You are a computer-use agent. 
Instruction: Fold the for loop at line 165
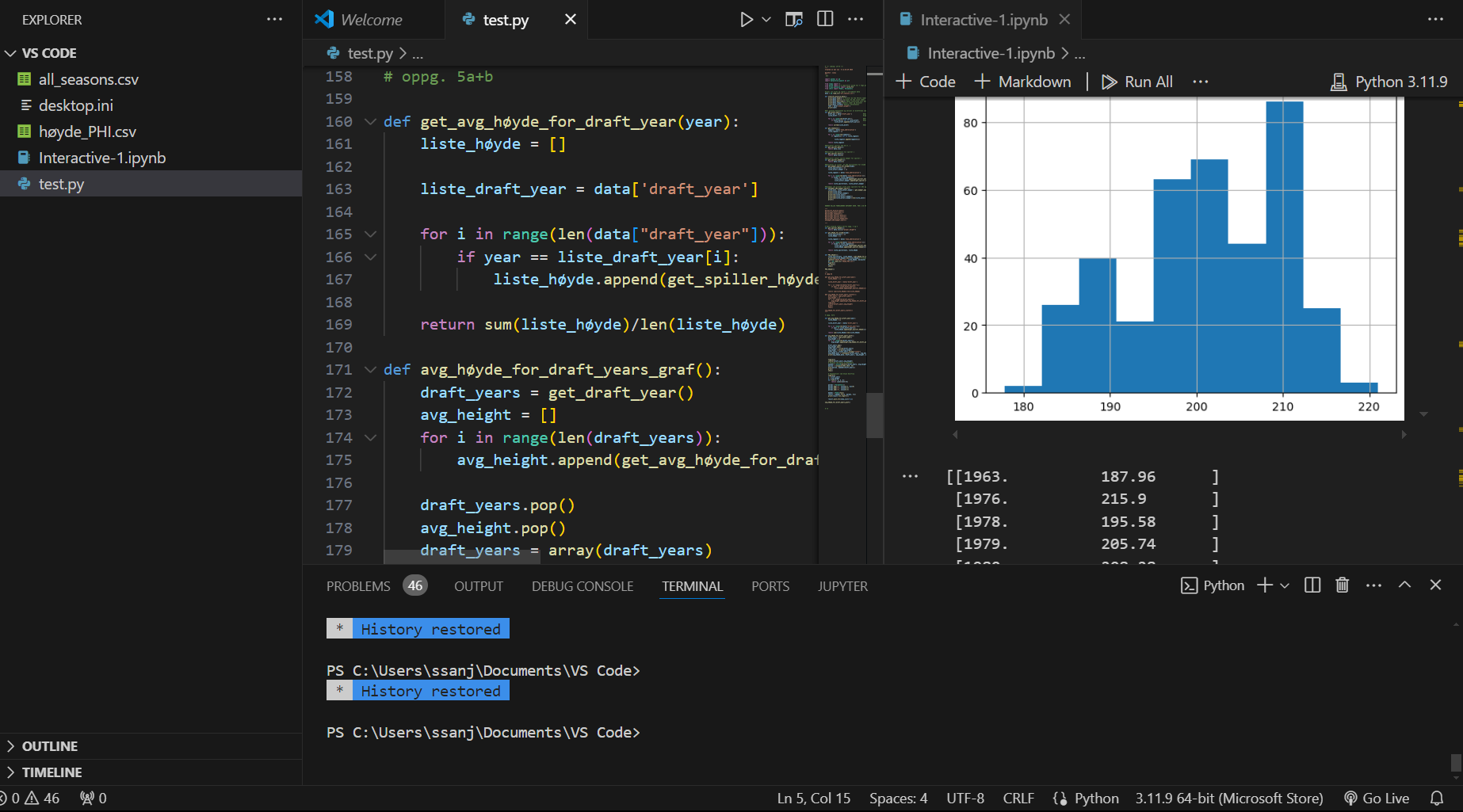click(370, 234)
